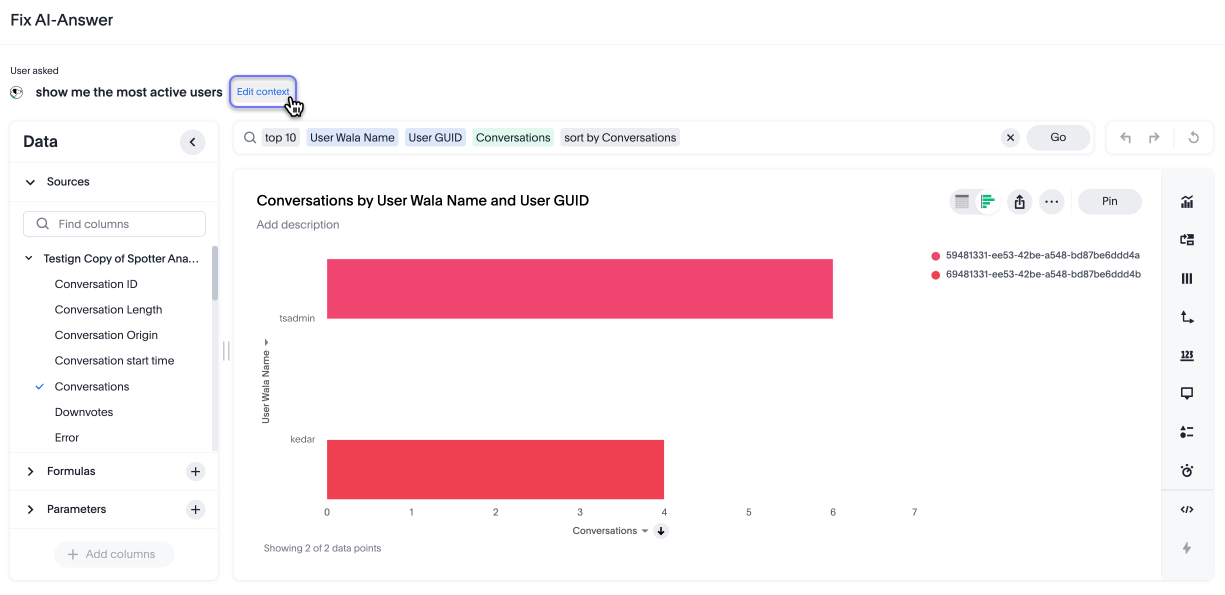This screenshot has width=1225, height=595.
Task: Expand the Parameters section
Action: (32, 509)
